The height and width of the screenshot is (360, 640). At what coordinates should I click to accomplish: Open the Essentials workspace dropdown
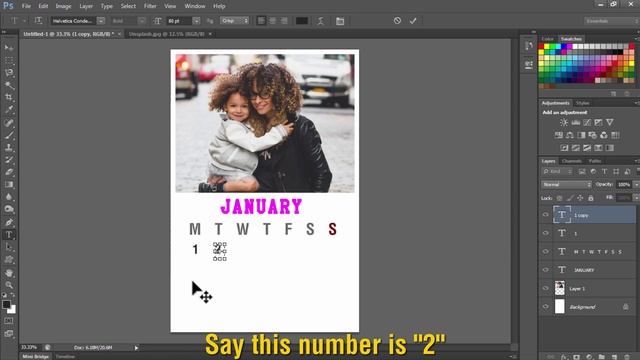tap(611, 21)
